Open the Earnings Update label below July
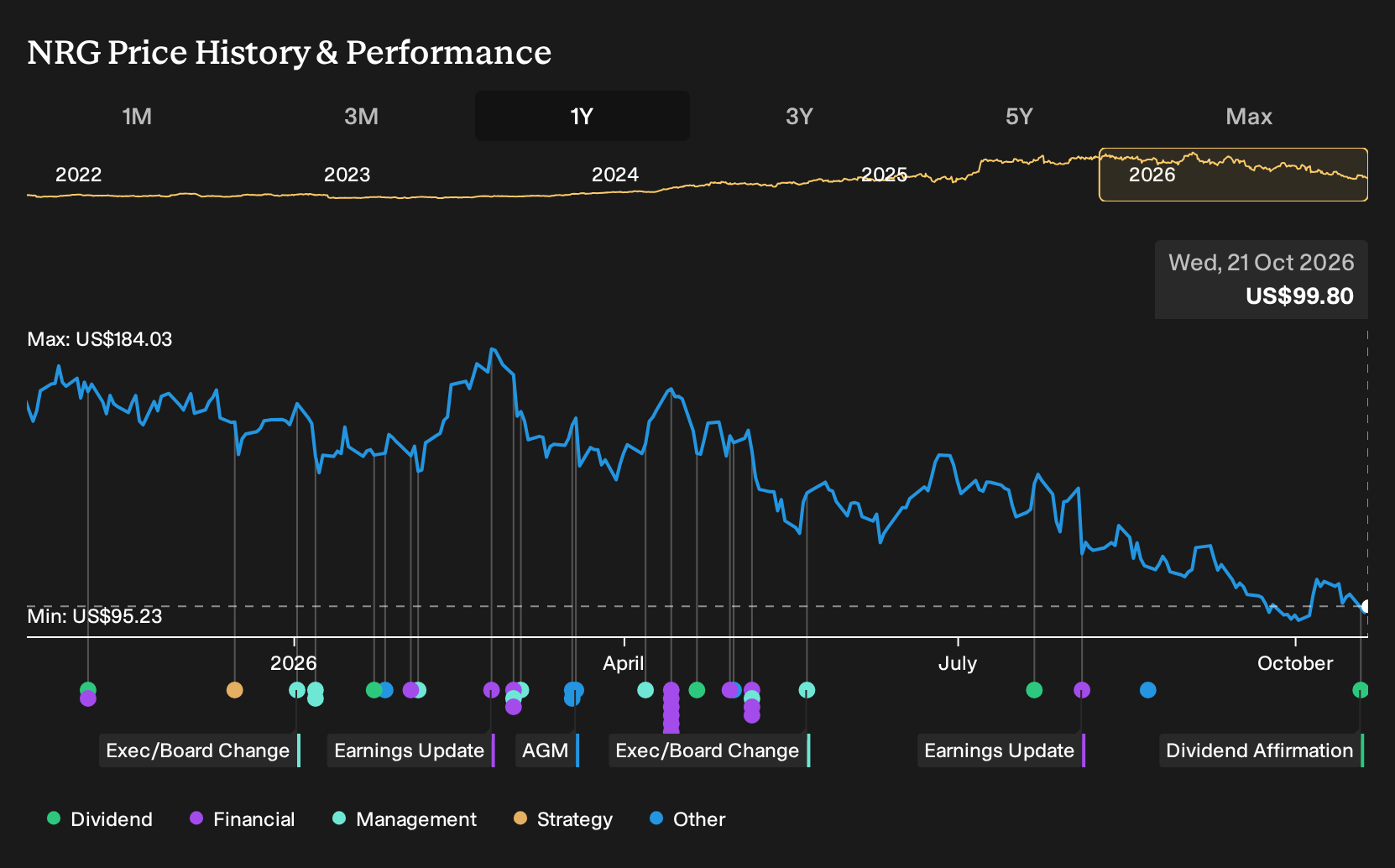The width and height of the screenshot is (1395, 868). pos(1001,750)
